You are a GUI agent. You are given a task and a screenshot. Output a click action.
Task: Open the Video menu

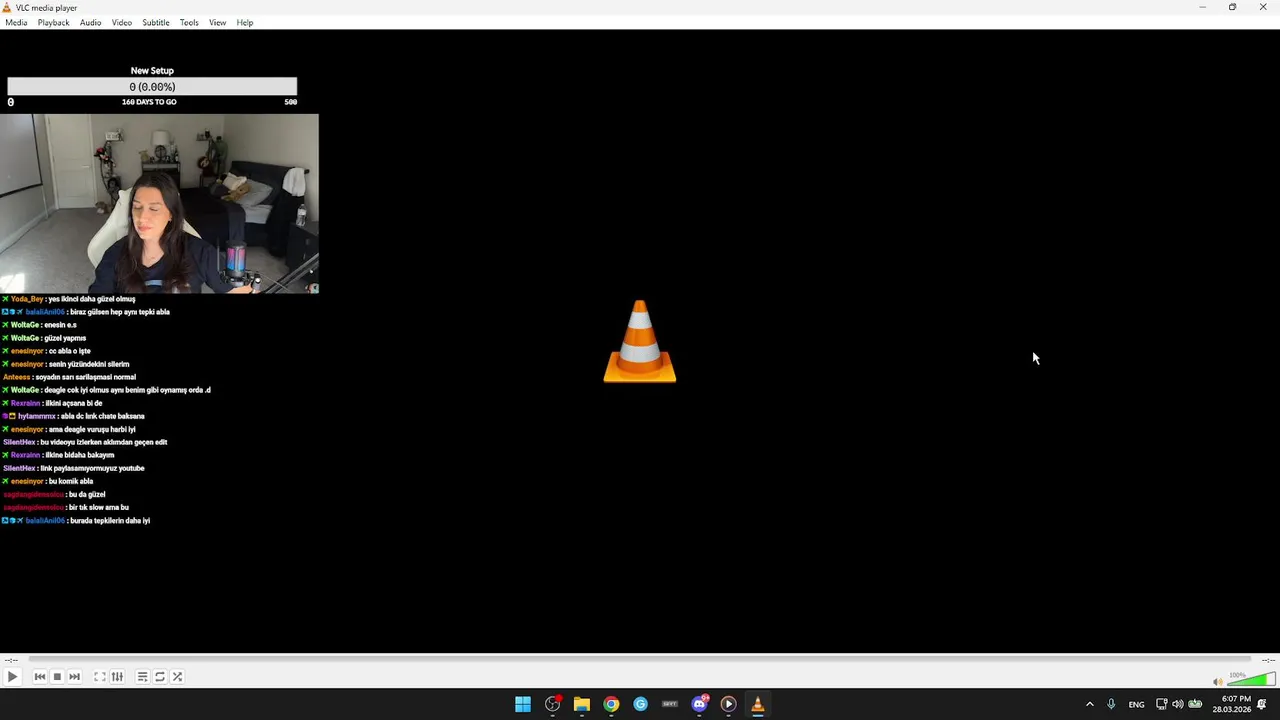tap(122, 22)
